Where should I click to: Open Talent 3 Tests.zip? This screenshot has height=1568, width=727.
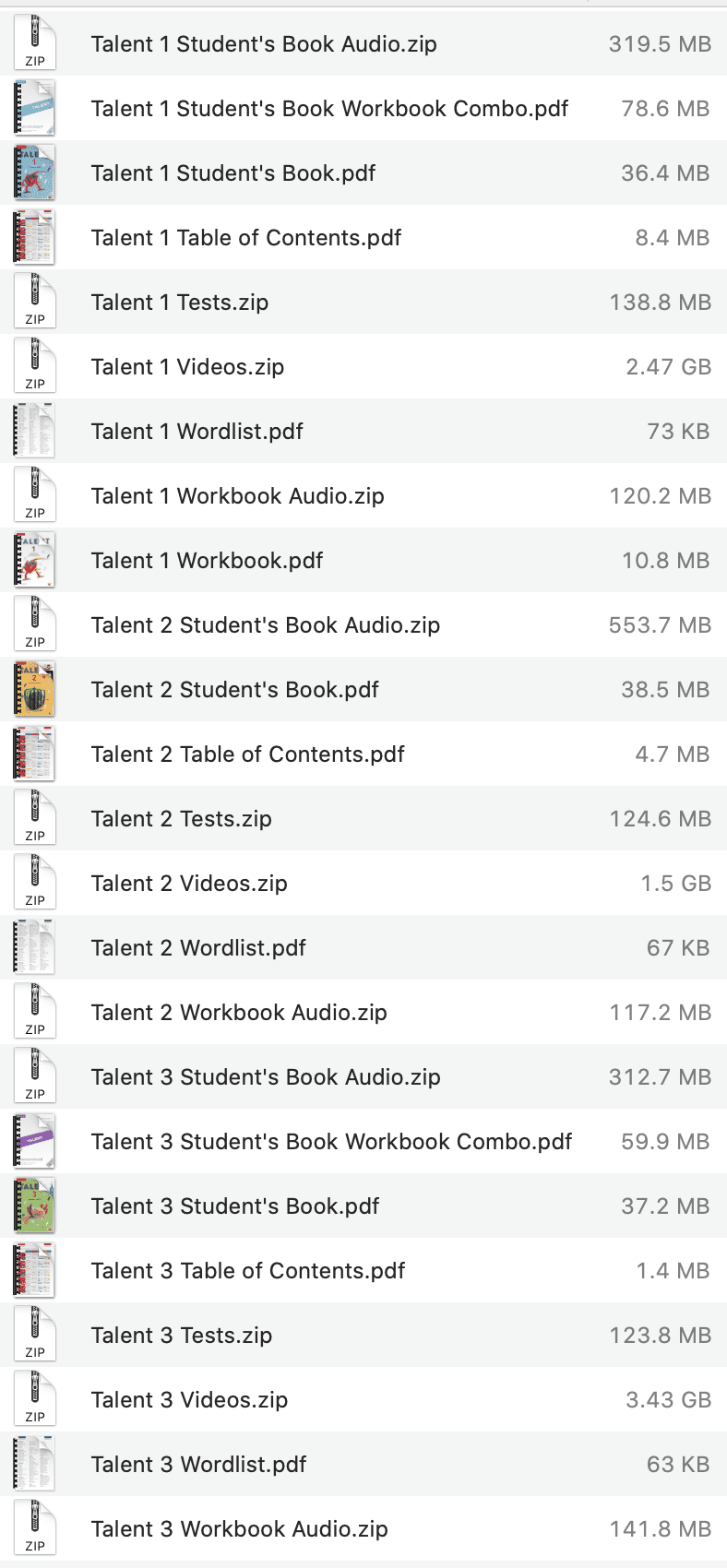tap(181, 1335)
